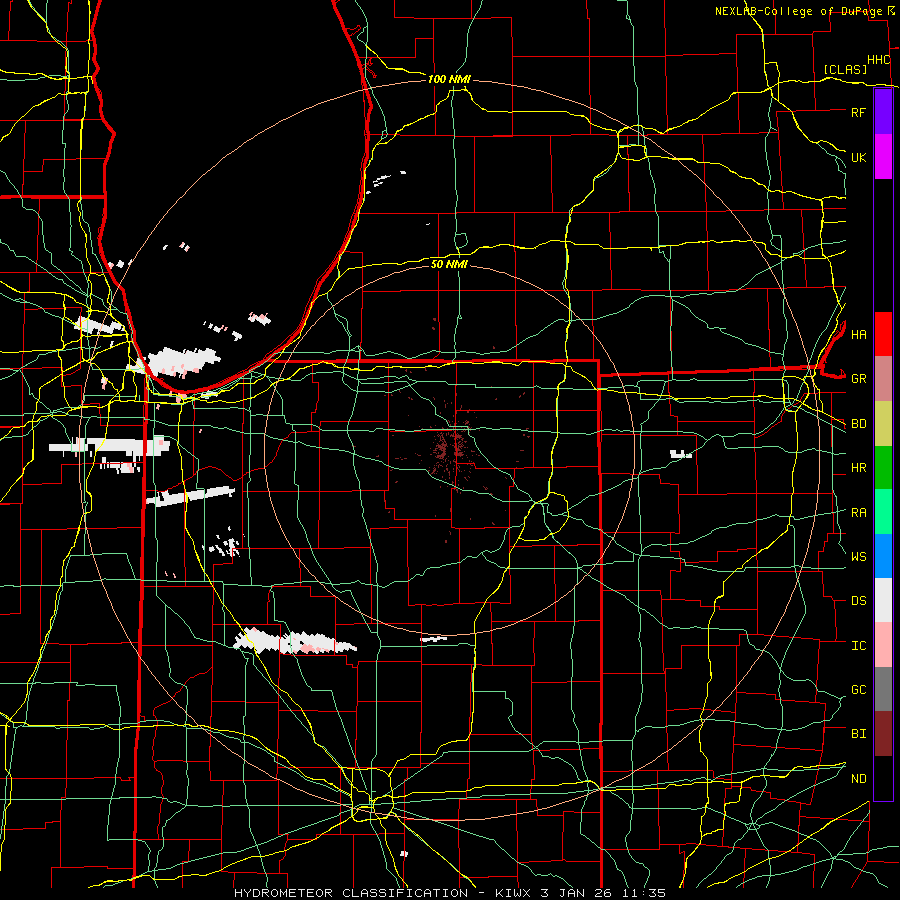This screenshot has width=900, height=900.
Task: Click the magenta UK color swatch
Action: pyautogui.click(x=883, y=157)
